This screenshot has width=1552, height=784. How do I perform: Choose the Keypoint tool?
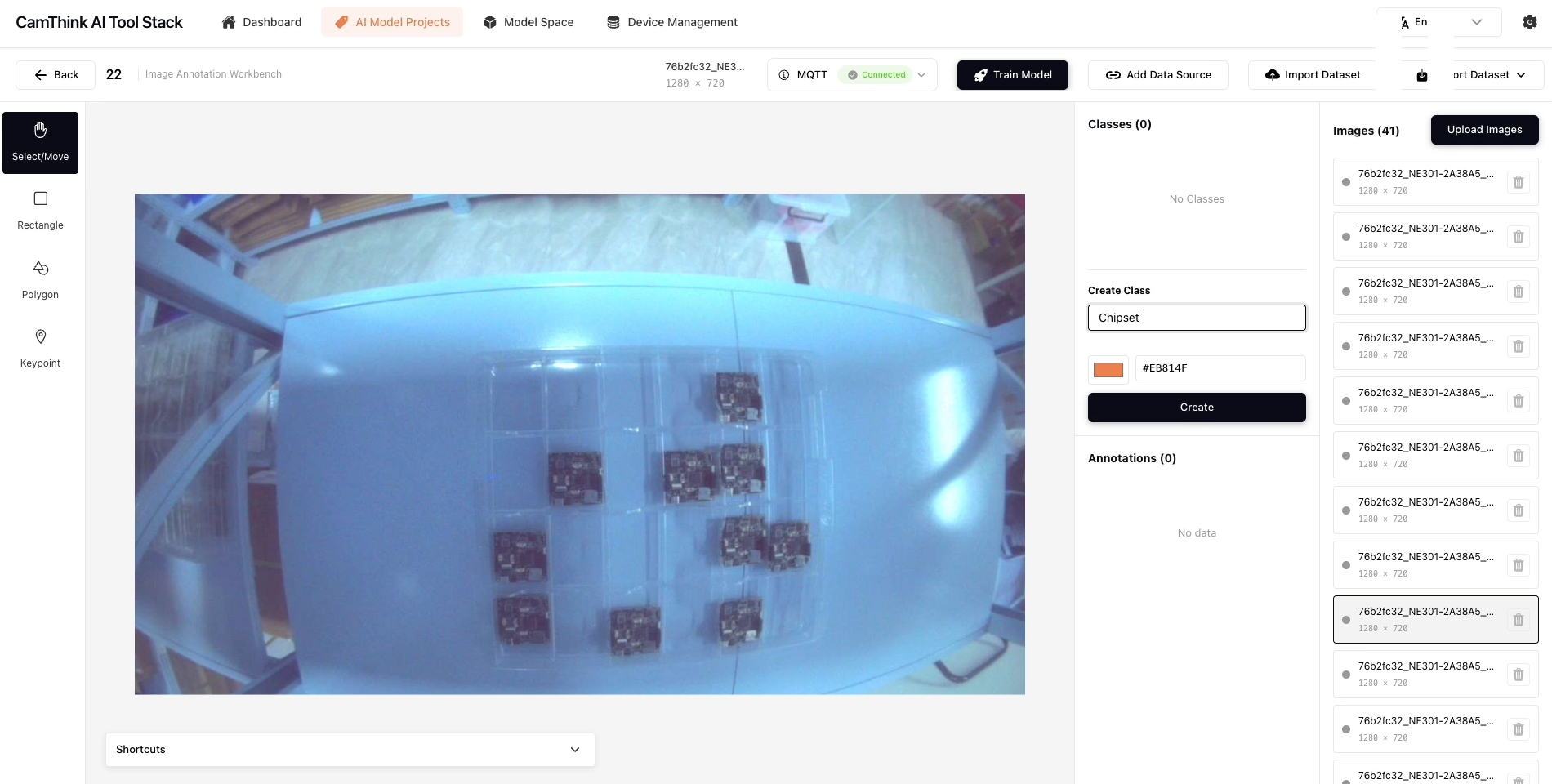(40, 348)
